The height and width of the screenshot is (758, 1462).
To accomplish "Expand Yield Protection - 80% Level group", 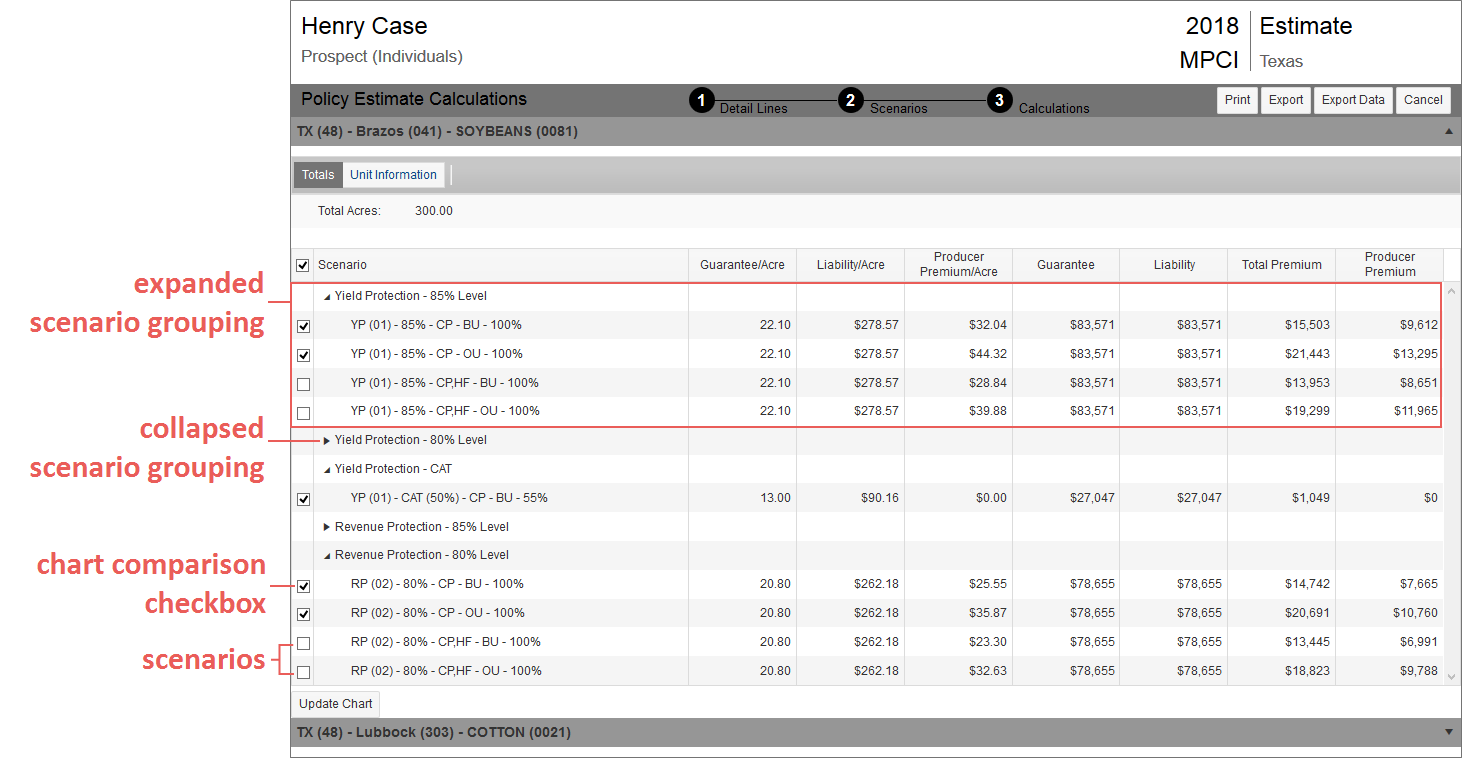I will click(327, 440).
